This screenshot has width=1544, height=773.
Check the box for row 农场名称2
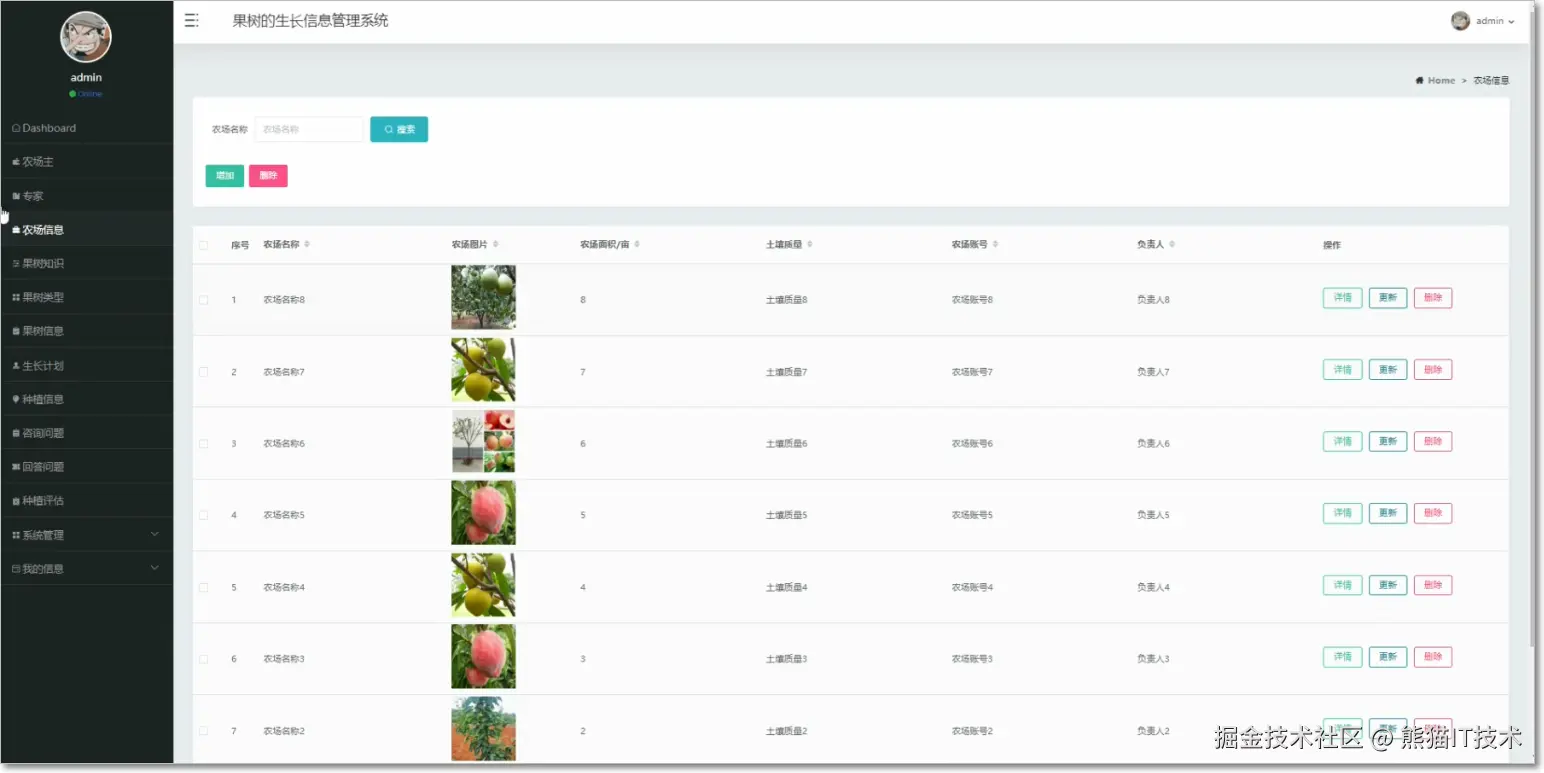(x=204, y=731)
